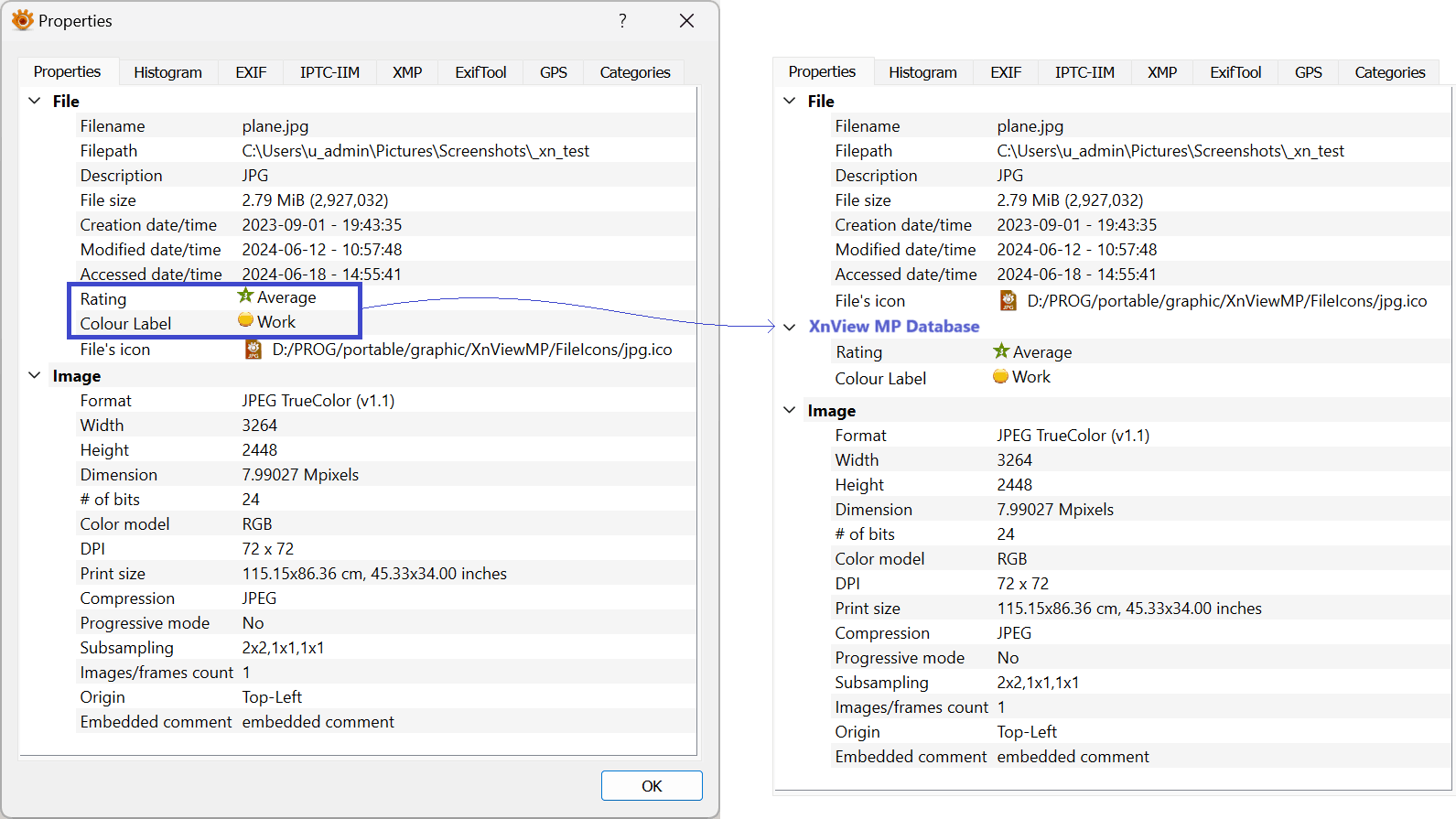Collapse the Image section in right panel

click(790, 410)
